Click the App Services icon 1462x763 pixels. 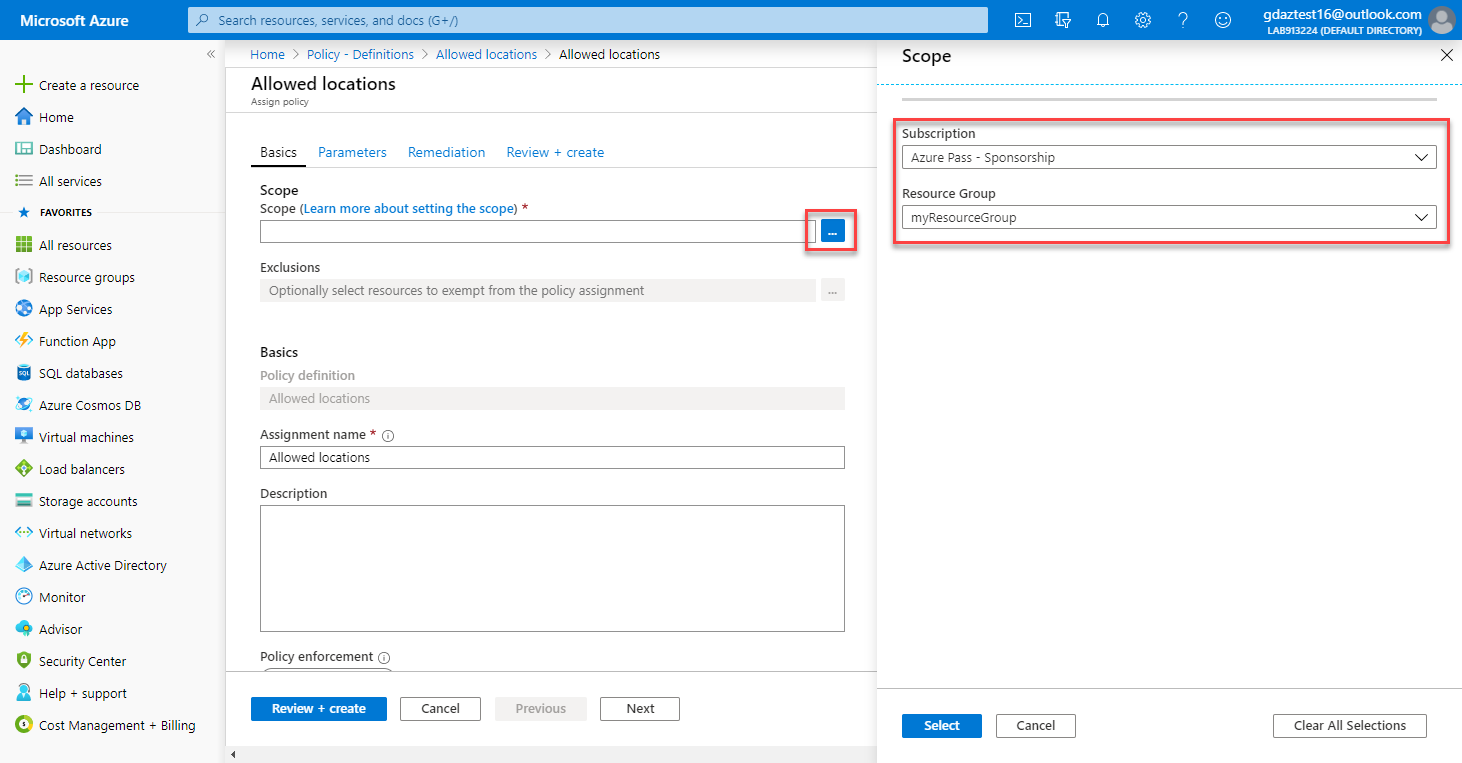[x=24, y=309]
